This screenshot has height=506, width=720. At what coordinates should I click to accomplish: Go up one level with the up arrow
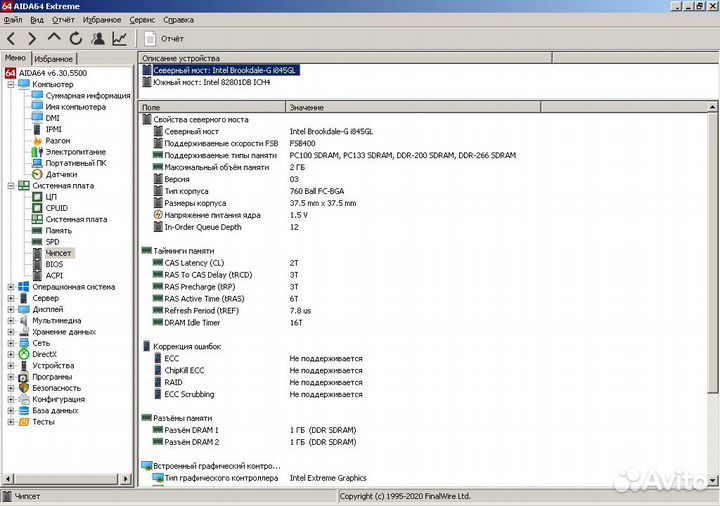pyautogui.click(x=54, y=38)
